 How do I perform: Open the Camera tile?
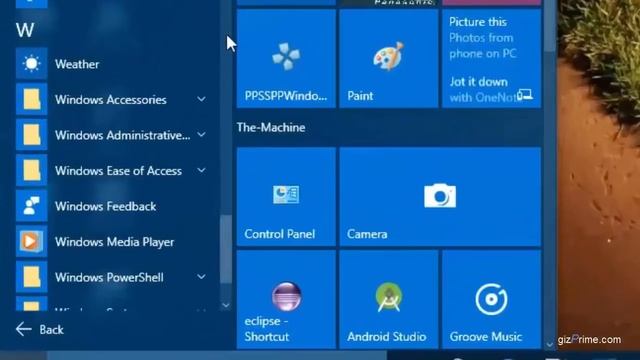pos(440,197)
